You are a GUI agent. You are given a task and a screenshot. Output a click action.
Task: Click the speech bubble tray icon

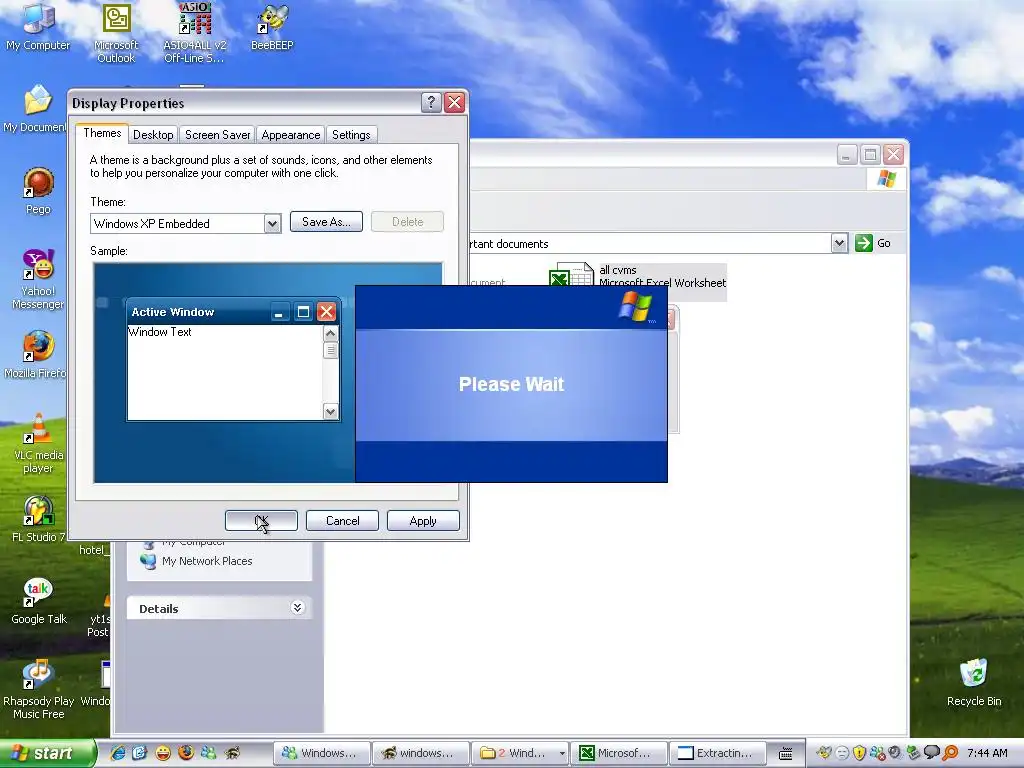pos(932,753)
